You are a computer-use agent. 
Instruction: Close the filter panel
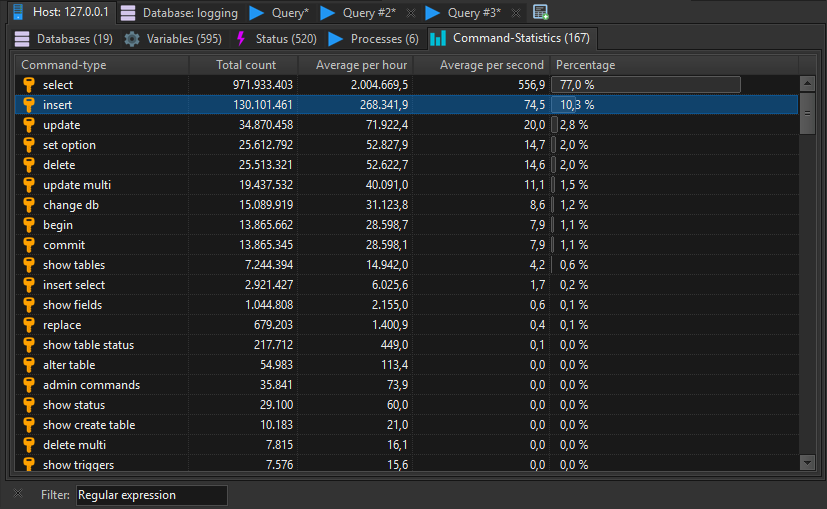(x=18, y=494)
